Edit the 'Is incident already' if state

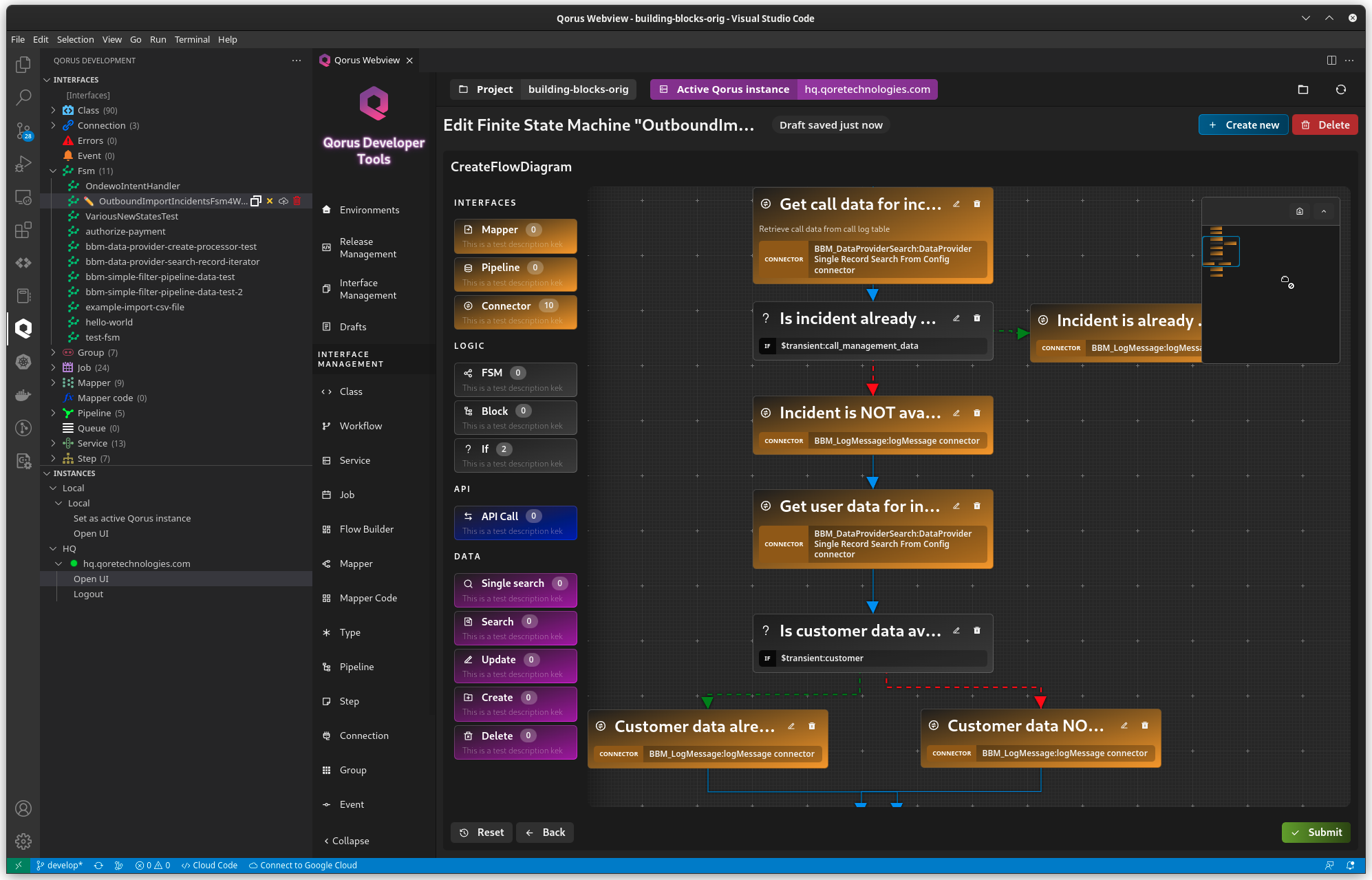[x=956, y=319]
